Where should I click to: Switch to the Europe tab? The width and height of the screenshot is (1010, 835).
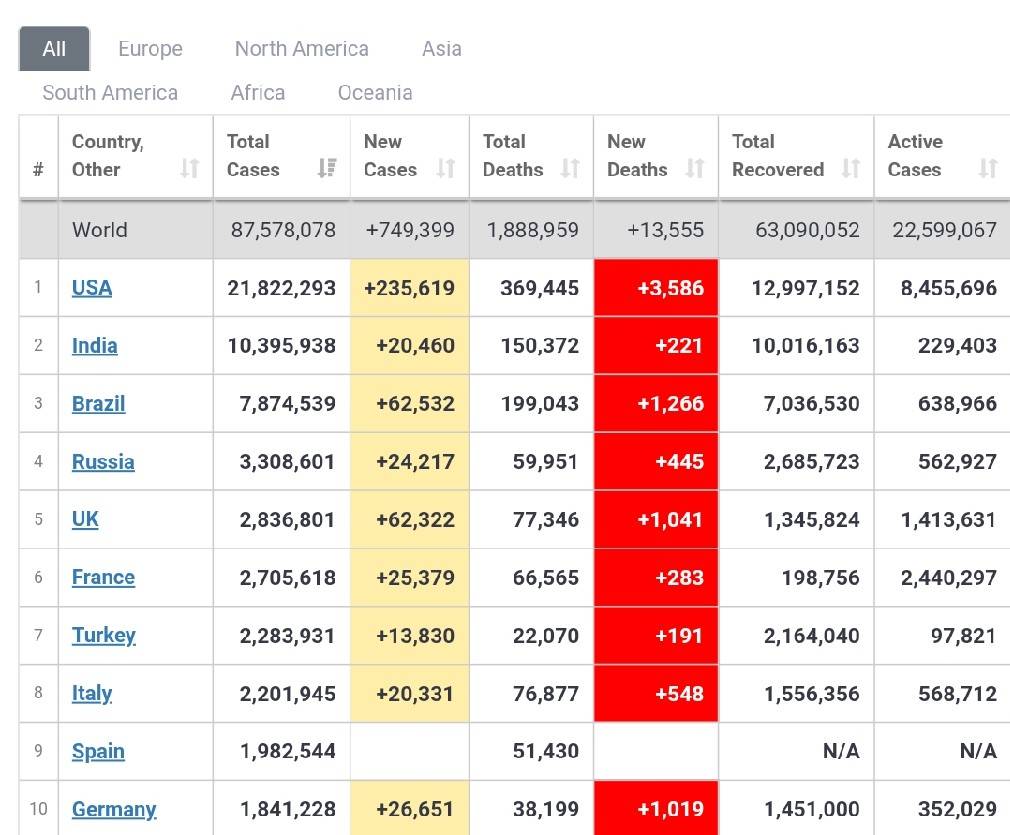(x=150, y=49)
